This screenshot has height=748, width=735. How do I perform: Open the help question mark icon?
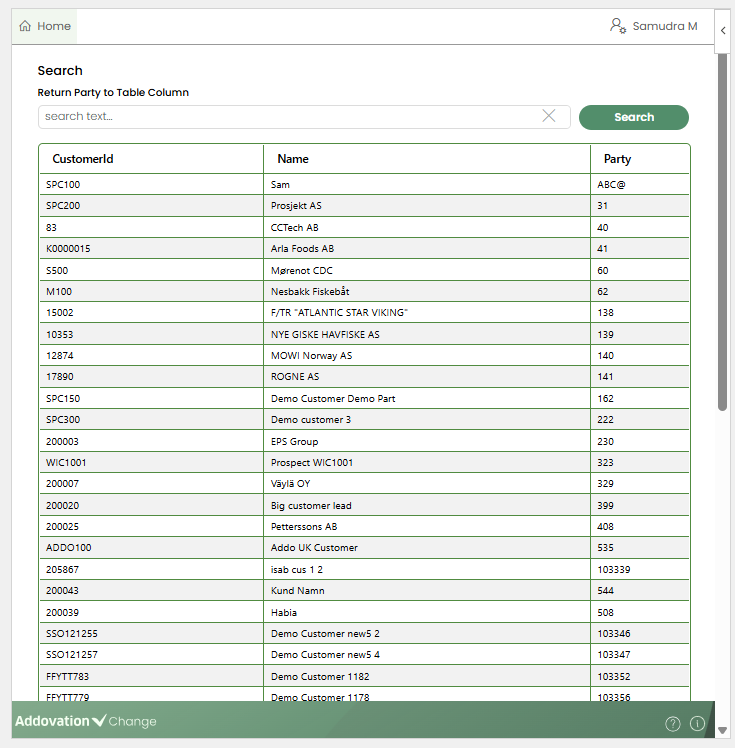673,723
